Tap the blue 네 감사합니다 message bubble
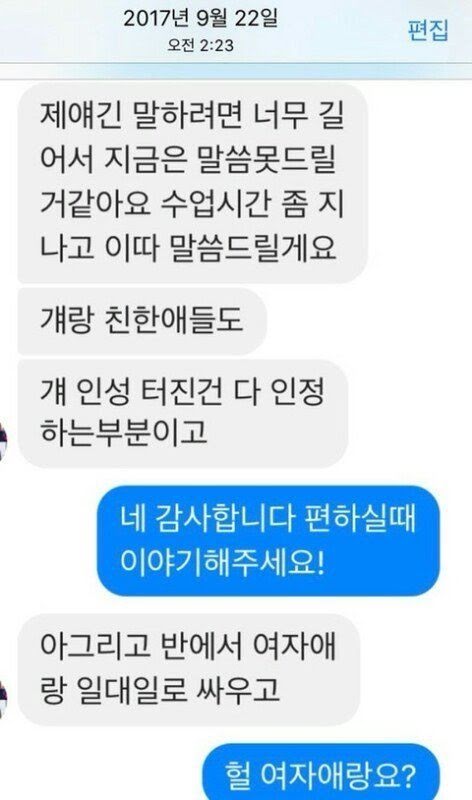This screenshot has width=472, height=800. click(x=268, y=541)
